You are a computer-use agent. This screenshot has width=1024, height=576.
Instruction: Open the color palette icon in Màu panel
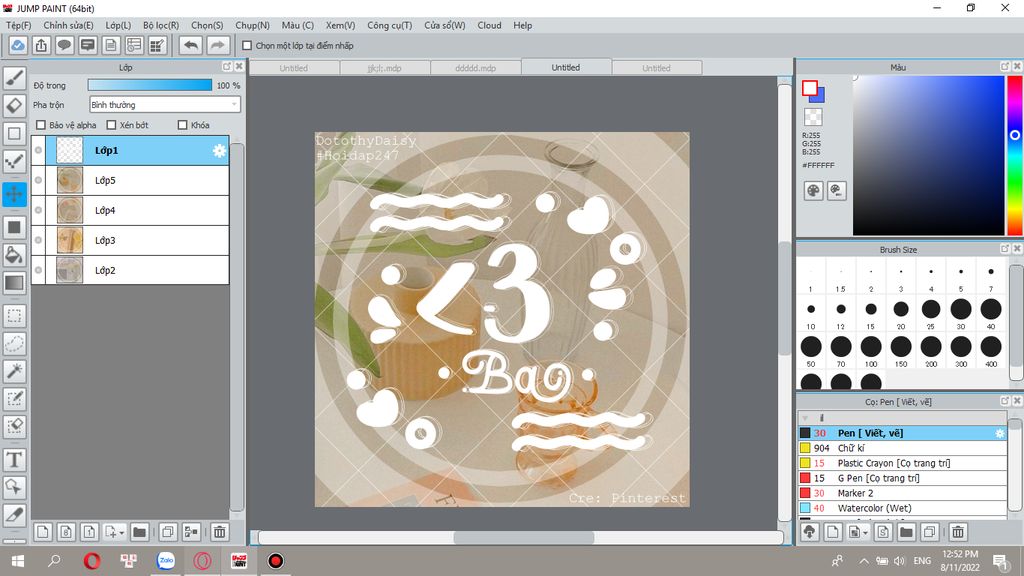coord(813,191)
